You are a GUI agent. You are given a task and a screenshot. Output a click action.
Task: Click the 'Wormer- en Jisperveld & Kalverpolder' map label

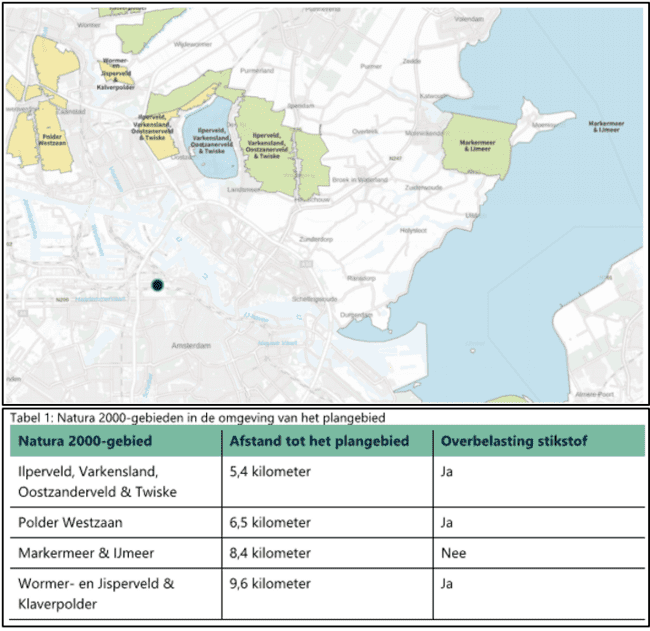(116, 74)
